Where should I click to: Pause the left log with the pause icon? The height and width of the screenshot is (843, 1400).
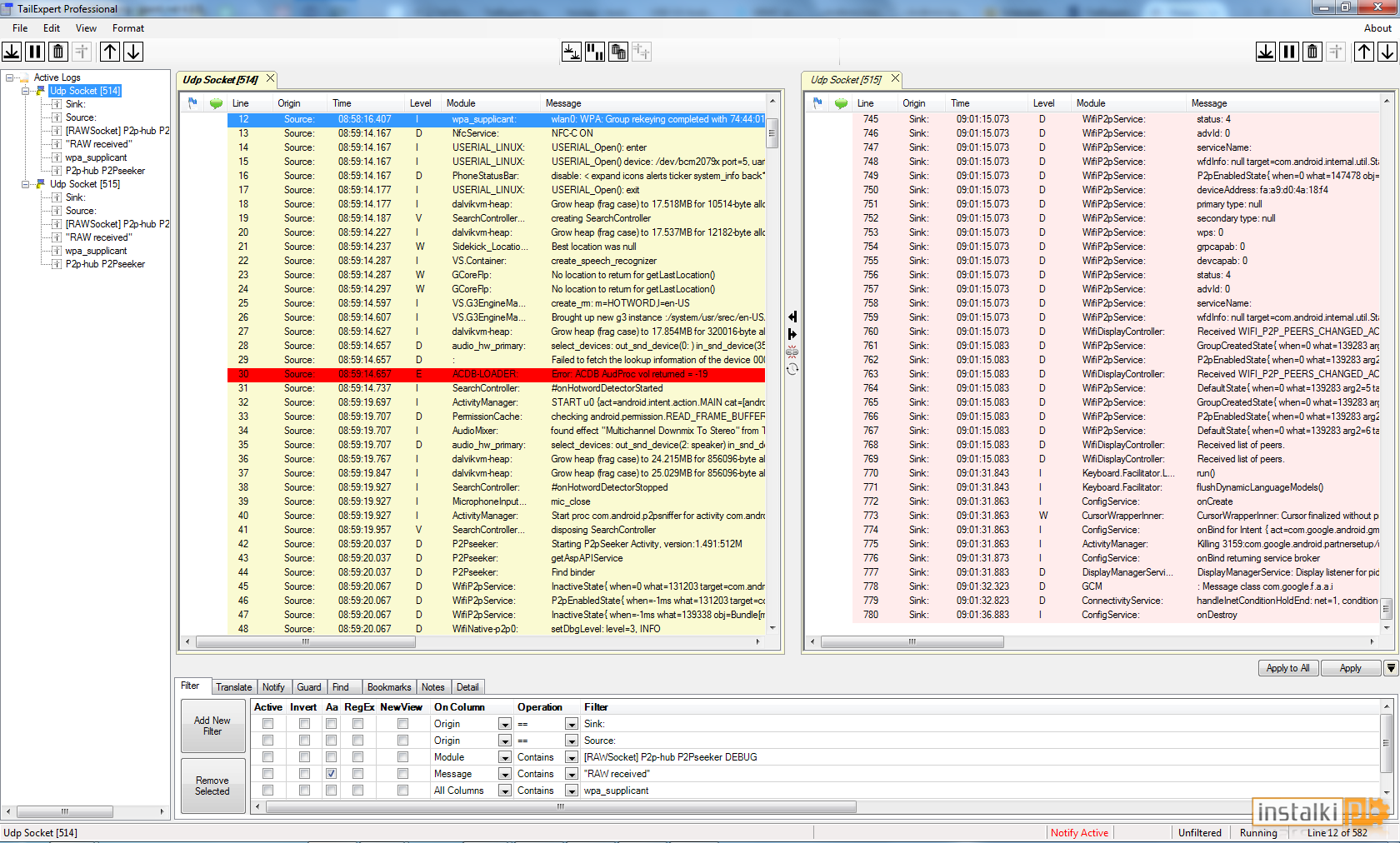35,52
